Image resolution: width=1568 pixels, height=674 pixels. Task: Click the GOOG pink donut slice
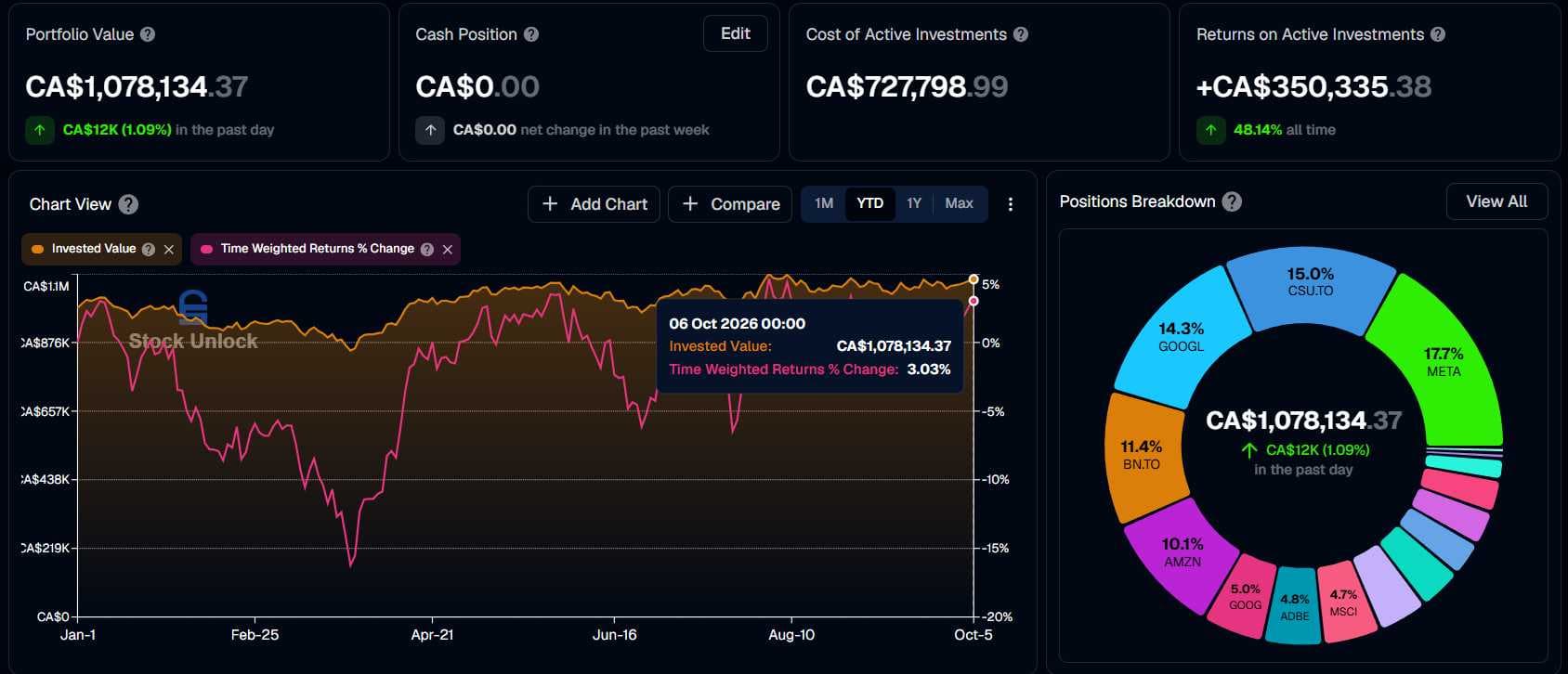[1245, 596]
